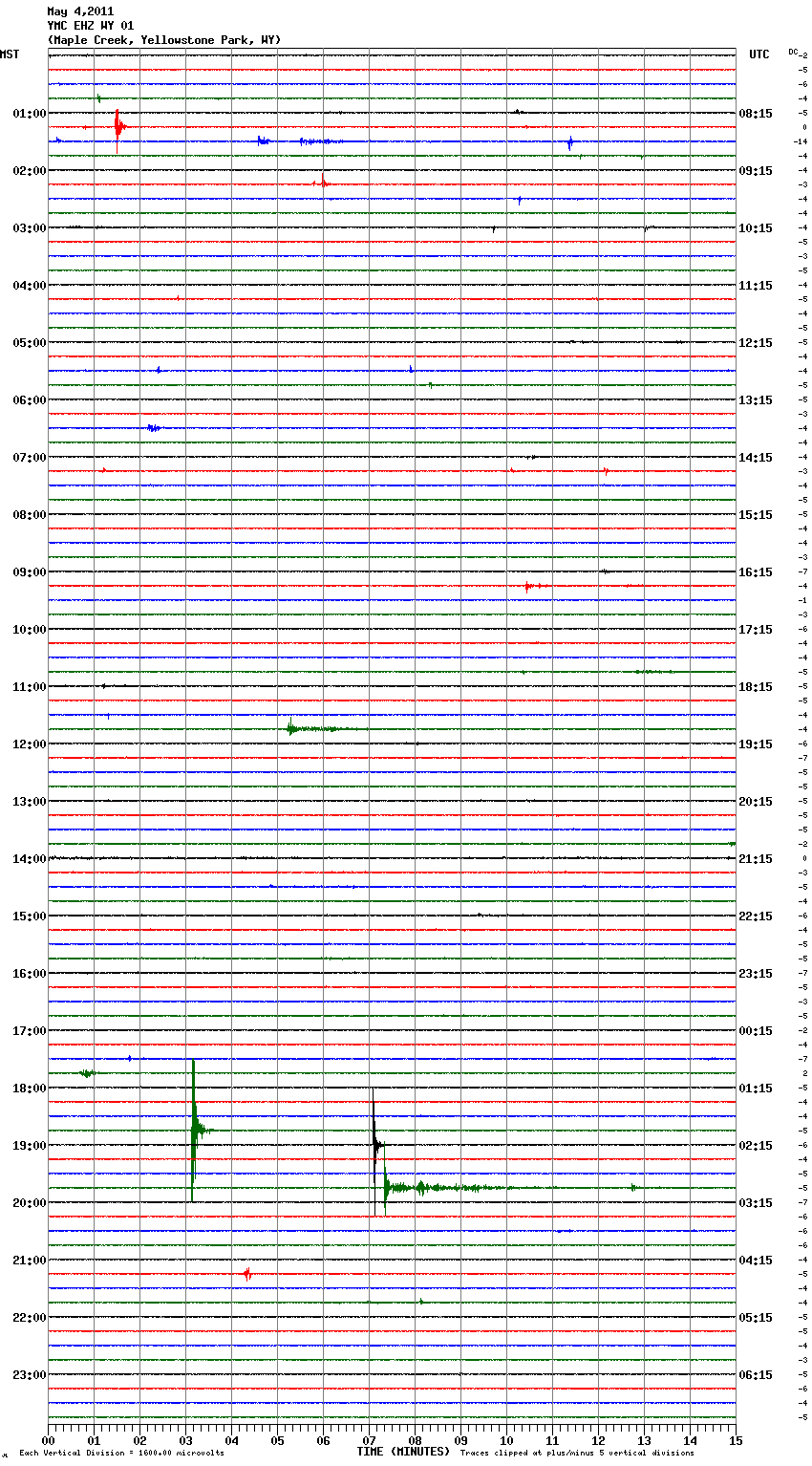
Task: Select the "19:00" MST time label
Action: 30,1146
